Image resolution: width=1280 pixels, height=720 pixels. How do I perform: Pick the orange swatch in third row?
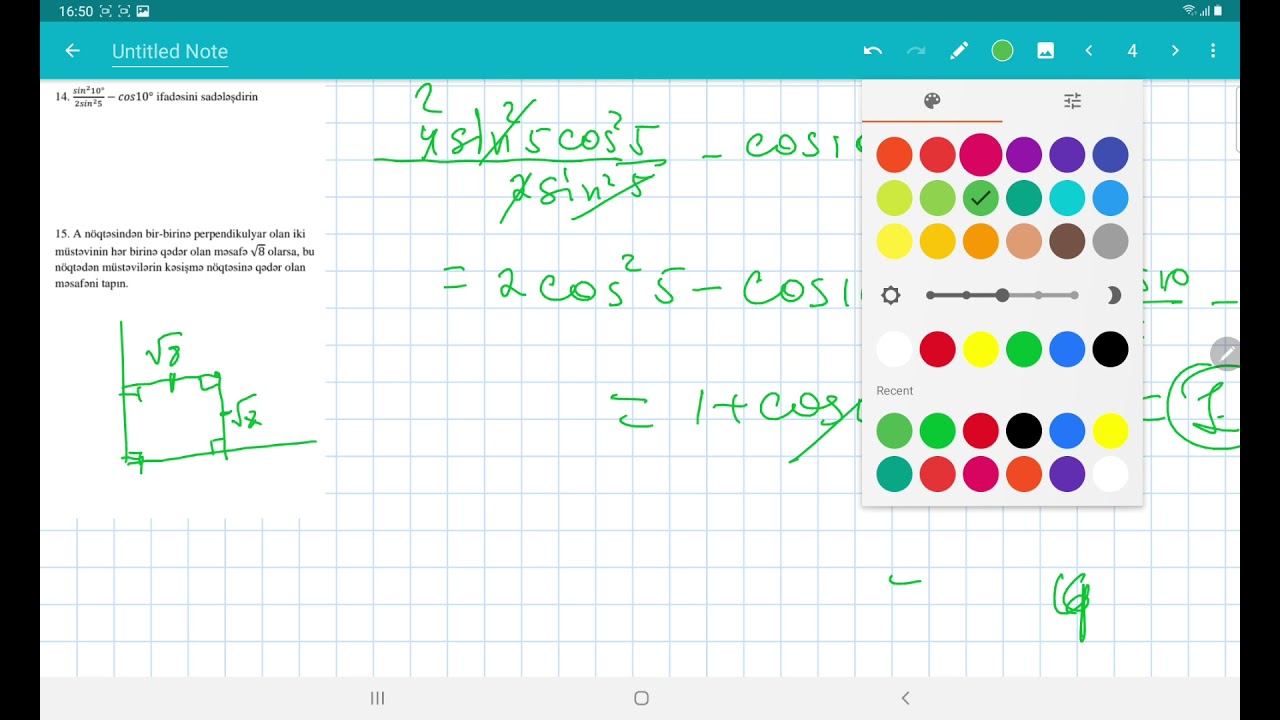pos(980,241)
